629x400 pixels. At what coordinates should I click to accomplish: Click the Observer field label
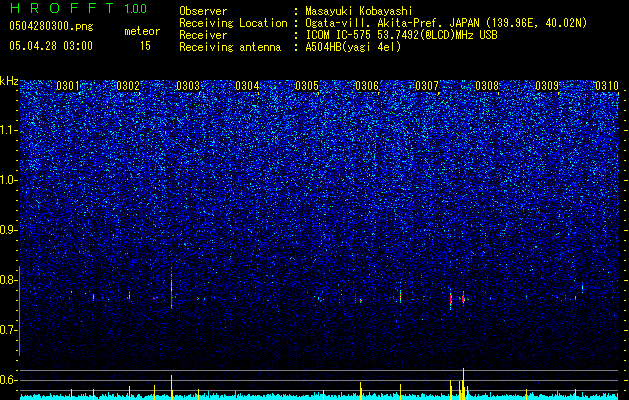click(x=203, y=11)
